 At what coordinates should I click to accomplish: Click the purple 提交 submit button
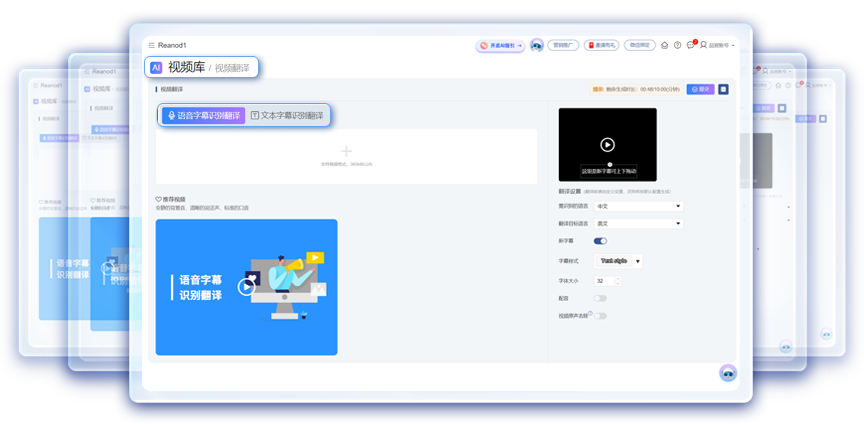(x=701, y=89)
